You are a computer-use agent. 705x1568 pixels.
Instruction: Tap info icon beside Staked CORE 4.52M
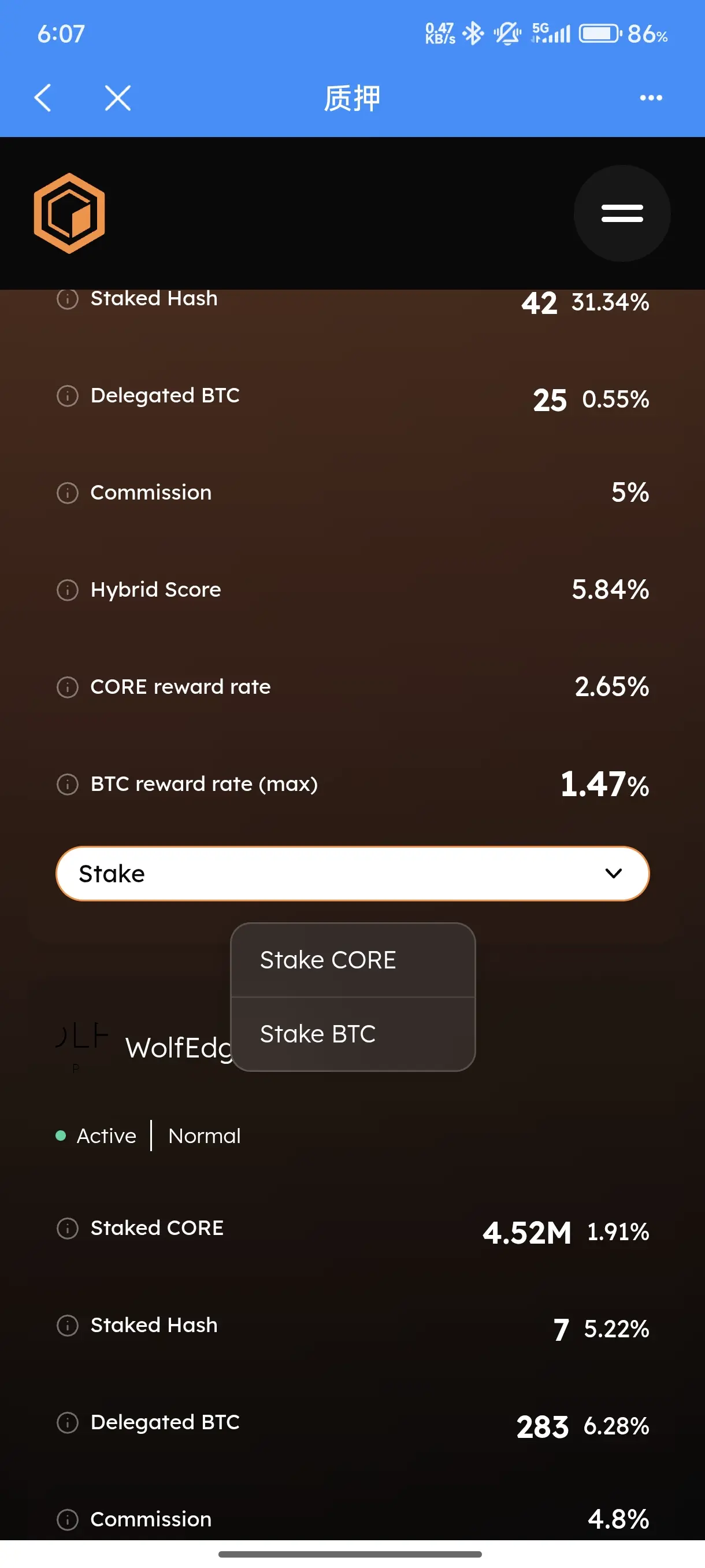(68, 1227)
